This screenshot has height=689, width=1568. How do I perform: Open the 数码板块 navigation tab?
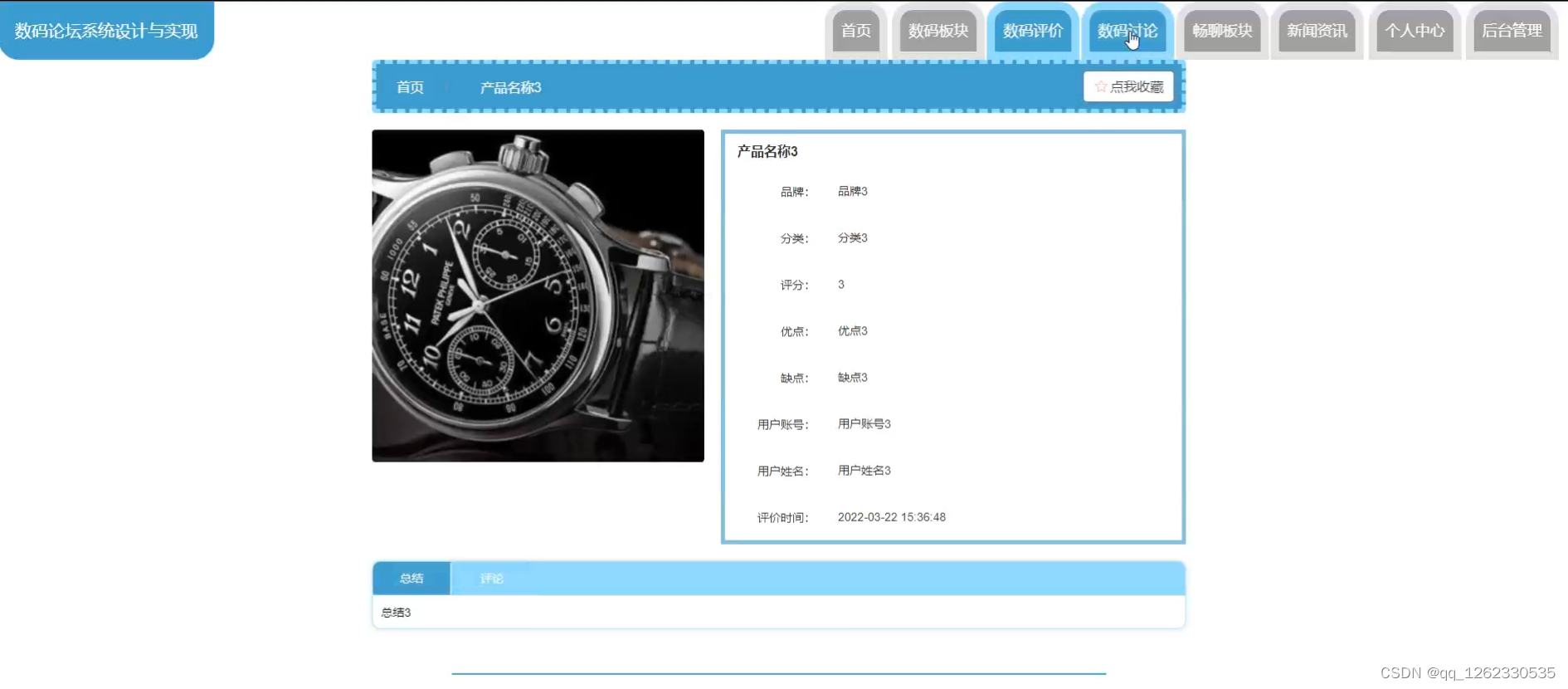pyautogui.click(x=938, y=31)
